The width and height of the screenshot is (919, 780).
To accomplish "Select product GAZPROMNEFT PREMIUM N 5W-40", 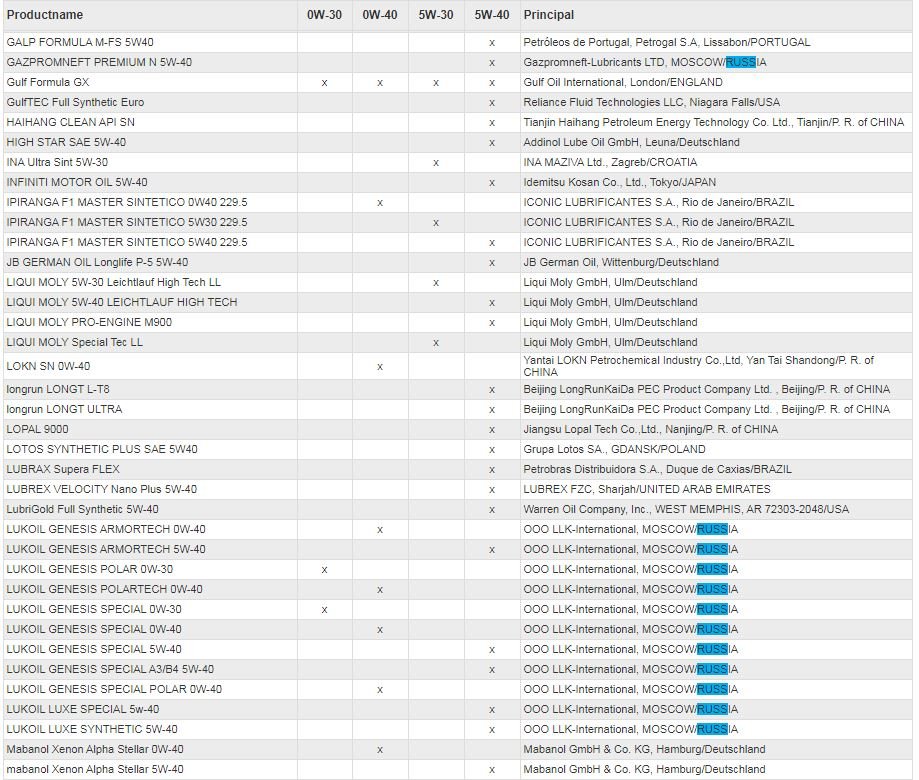I will point(99,62).
